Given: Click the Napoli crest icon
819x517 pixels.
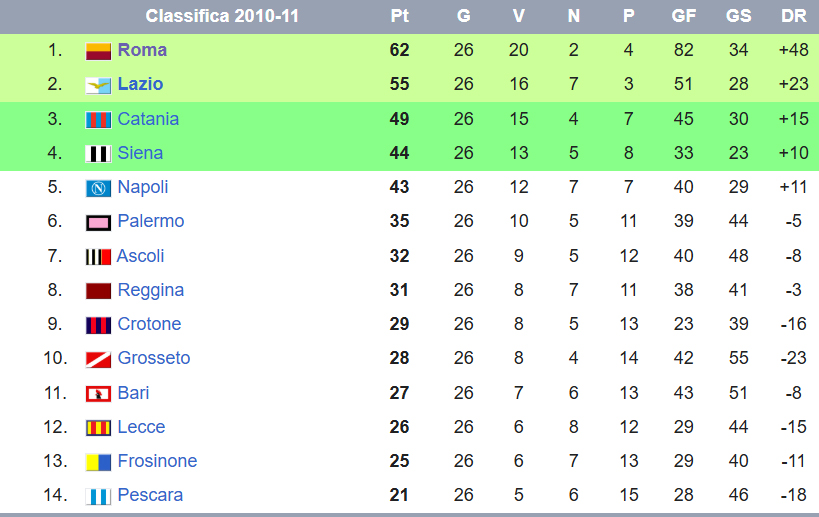Looking at the screenshot, I should click(x=98, y=188).
